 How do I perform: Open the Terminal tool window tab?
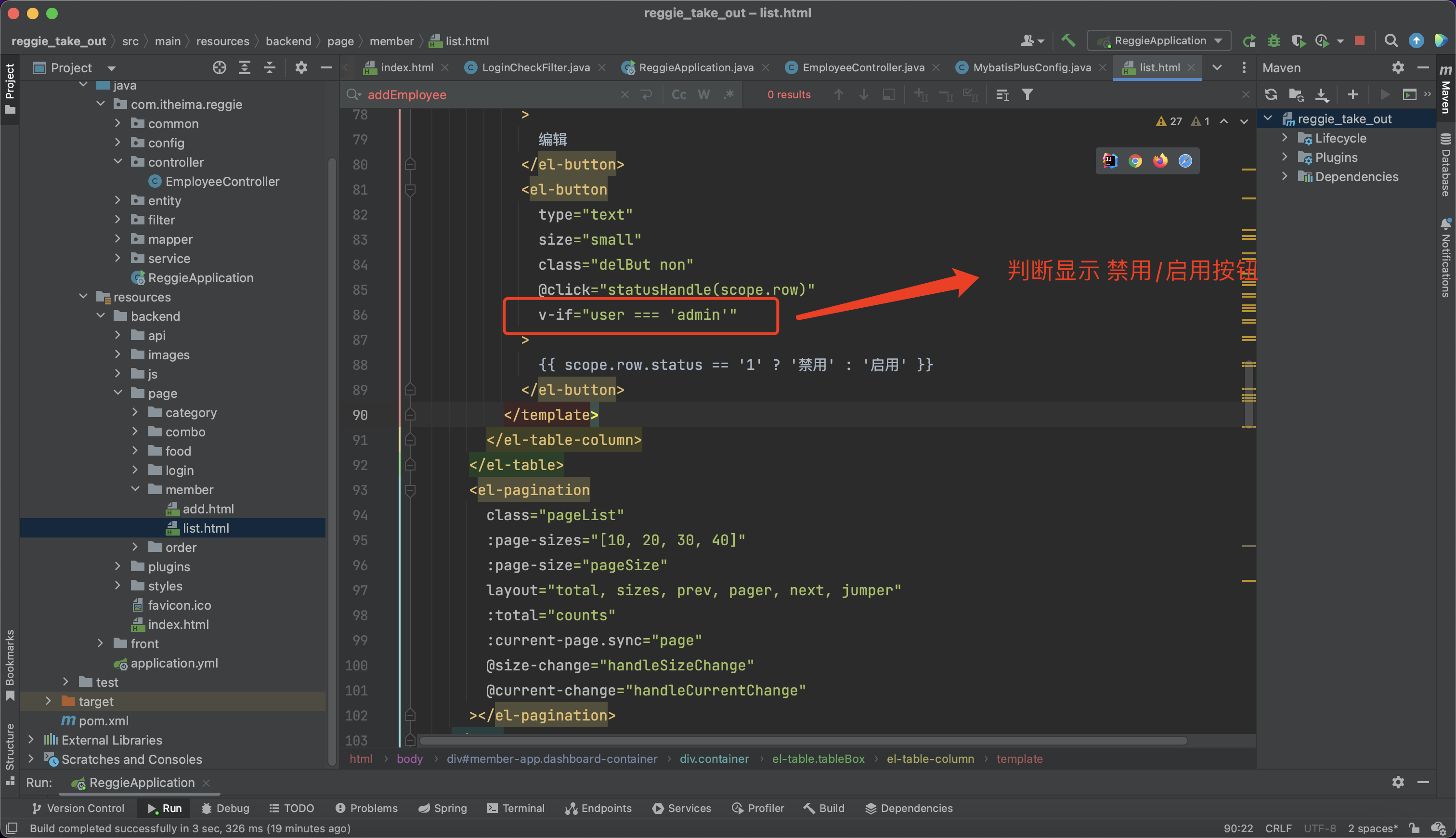[516, 808]
